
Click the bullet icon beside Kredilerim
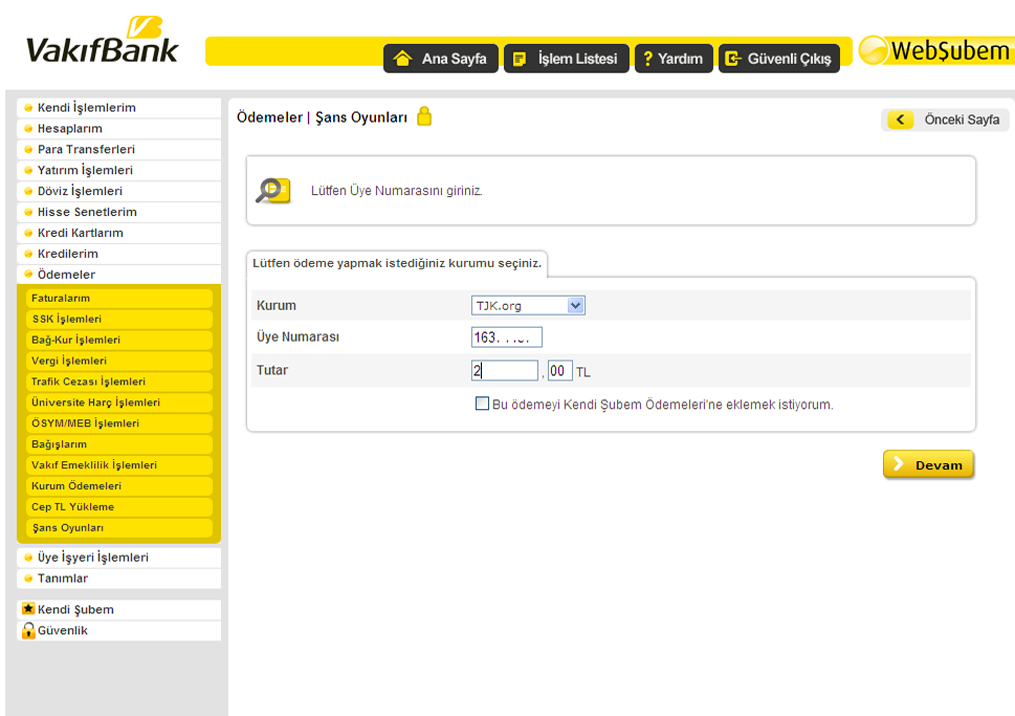pos(28,253)
